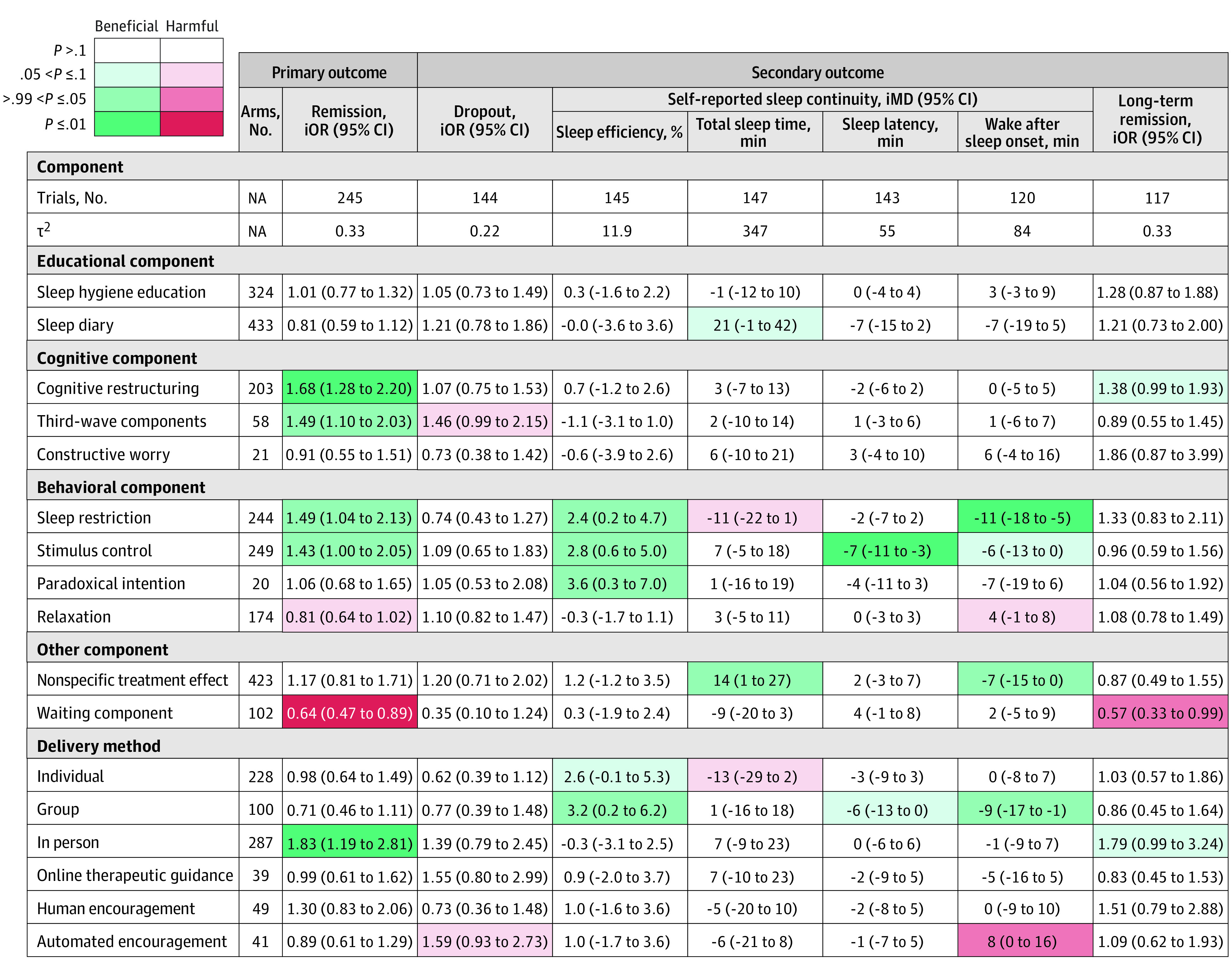Image resolution: width=1232 pixels, height=973 pixels.
Task: Click the 'Sleep hygiene education' row label
Action: tap(121, 292)
